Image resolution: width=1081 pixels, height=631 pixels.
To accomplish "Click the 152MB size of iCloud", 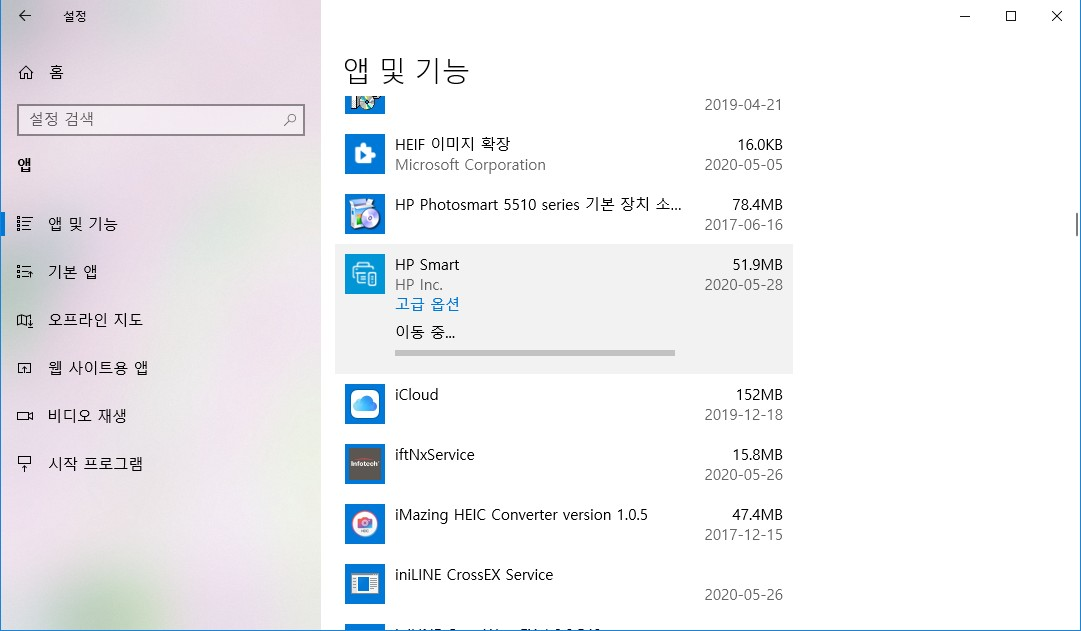I will coord(759,394).
